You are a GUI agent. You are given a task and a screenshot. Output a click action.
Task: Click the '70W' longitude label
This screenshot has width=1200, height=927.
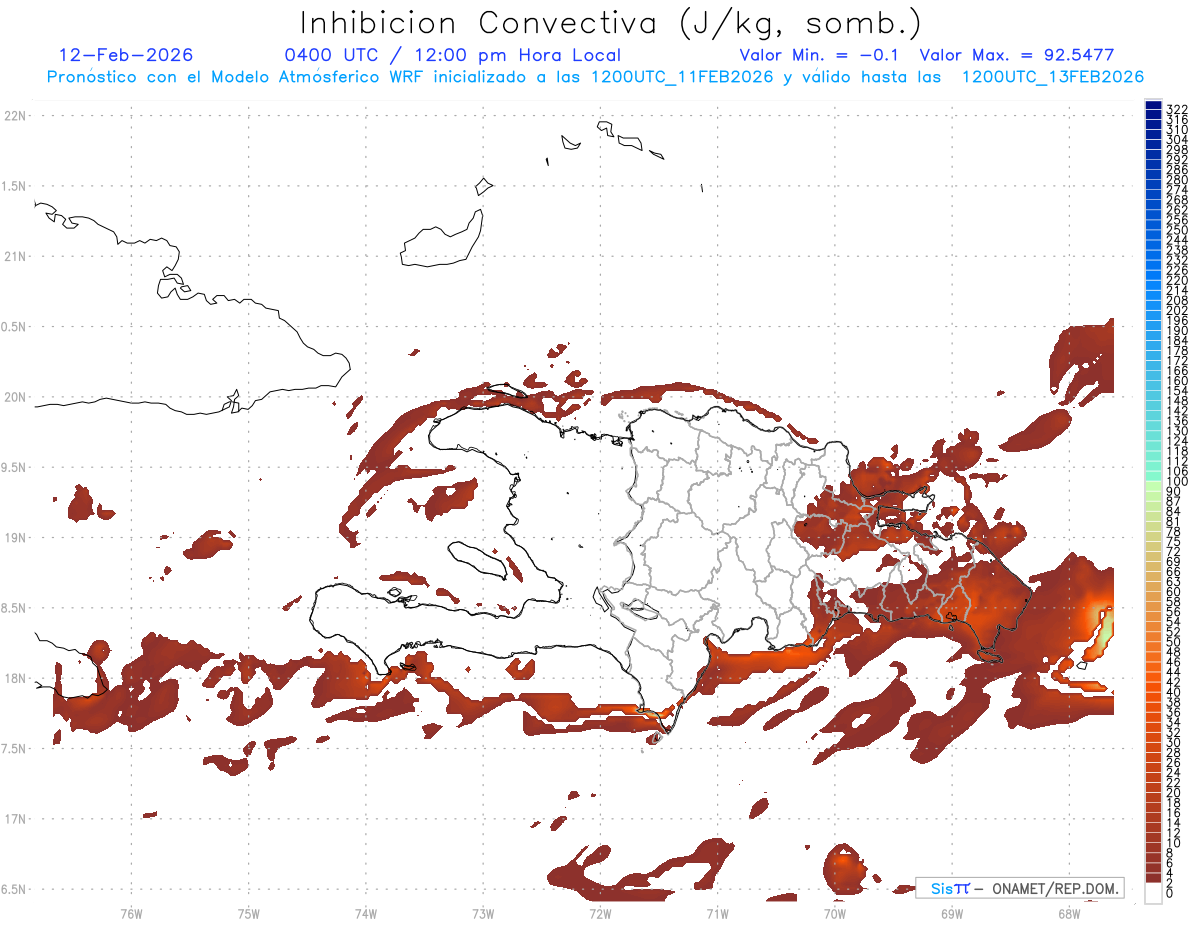(835, 913)
